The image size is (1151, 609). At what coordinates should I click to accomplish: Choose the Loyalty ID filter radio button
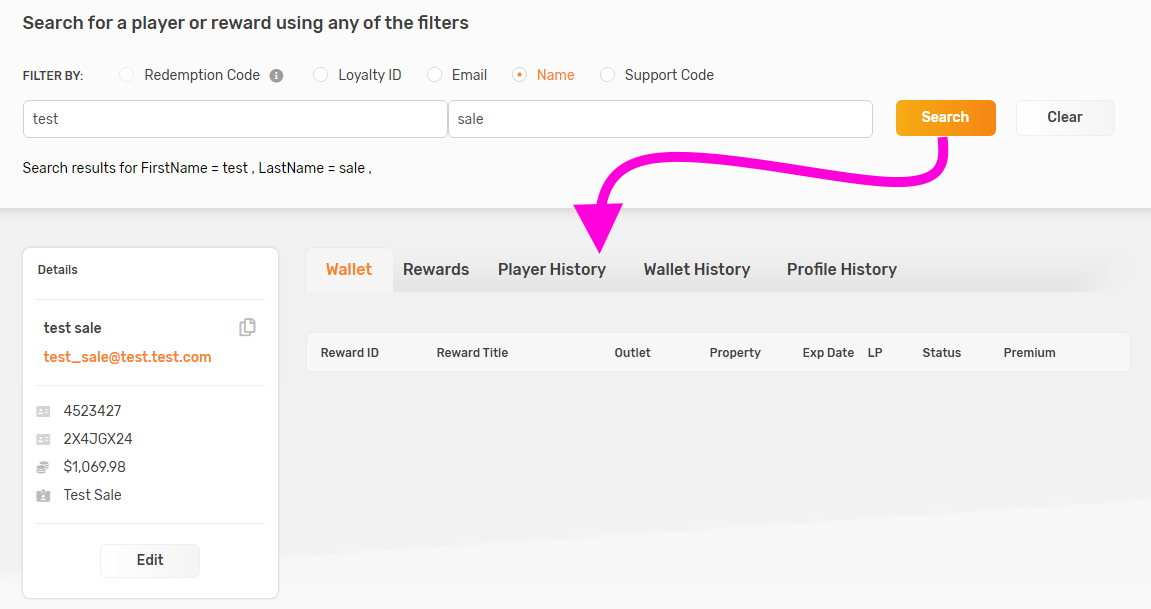coord(320,75)
